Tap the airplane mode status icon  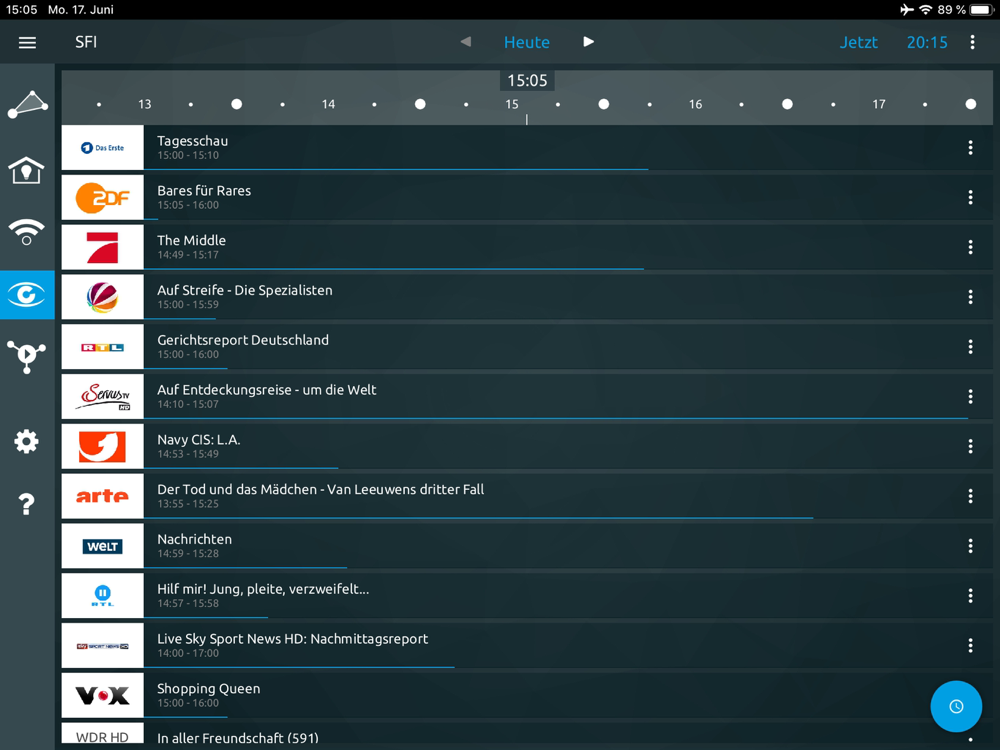906,10
